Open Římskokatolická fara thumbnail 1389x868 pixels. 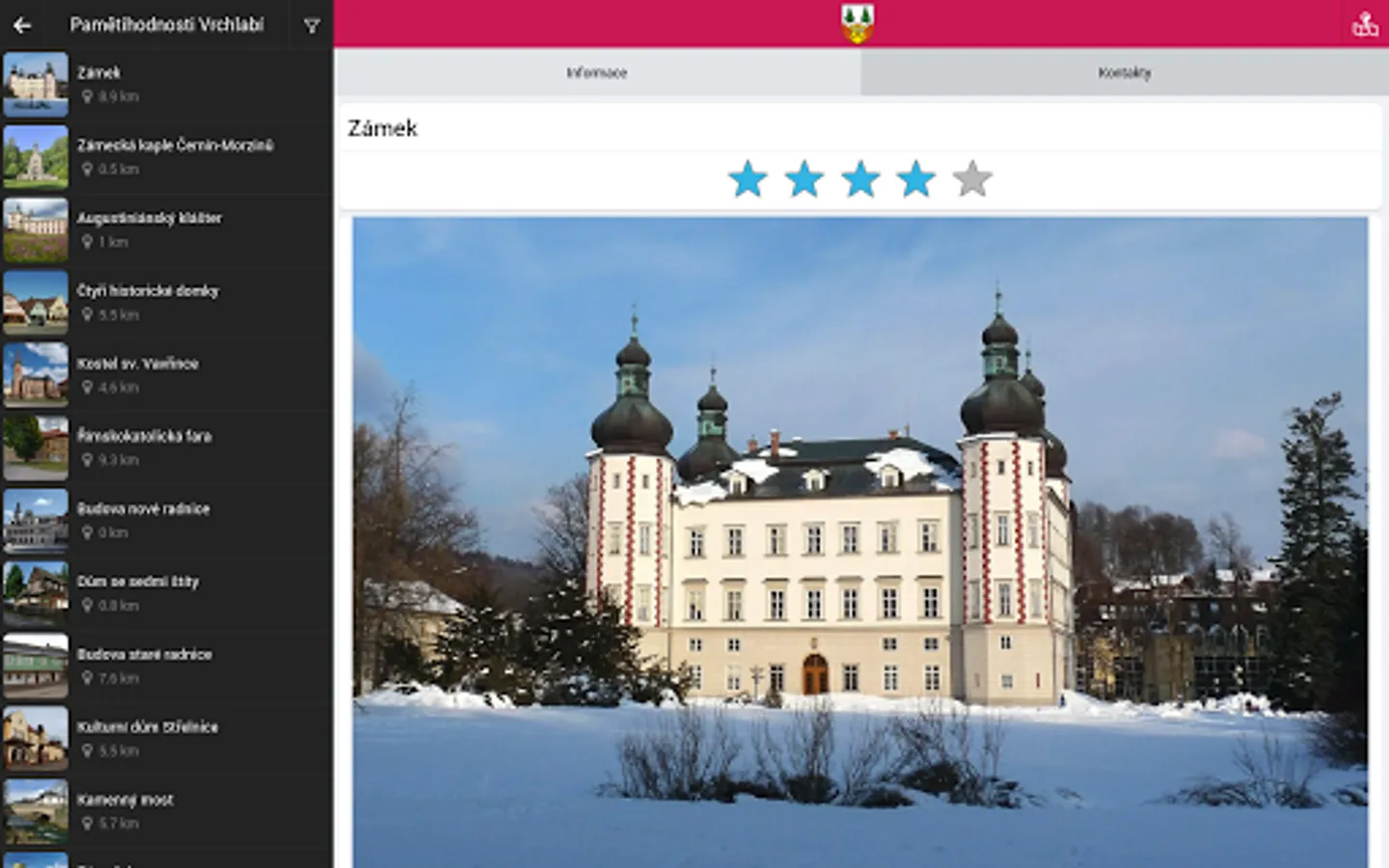pyautogui.click(x=36, y=448)
